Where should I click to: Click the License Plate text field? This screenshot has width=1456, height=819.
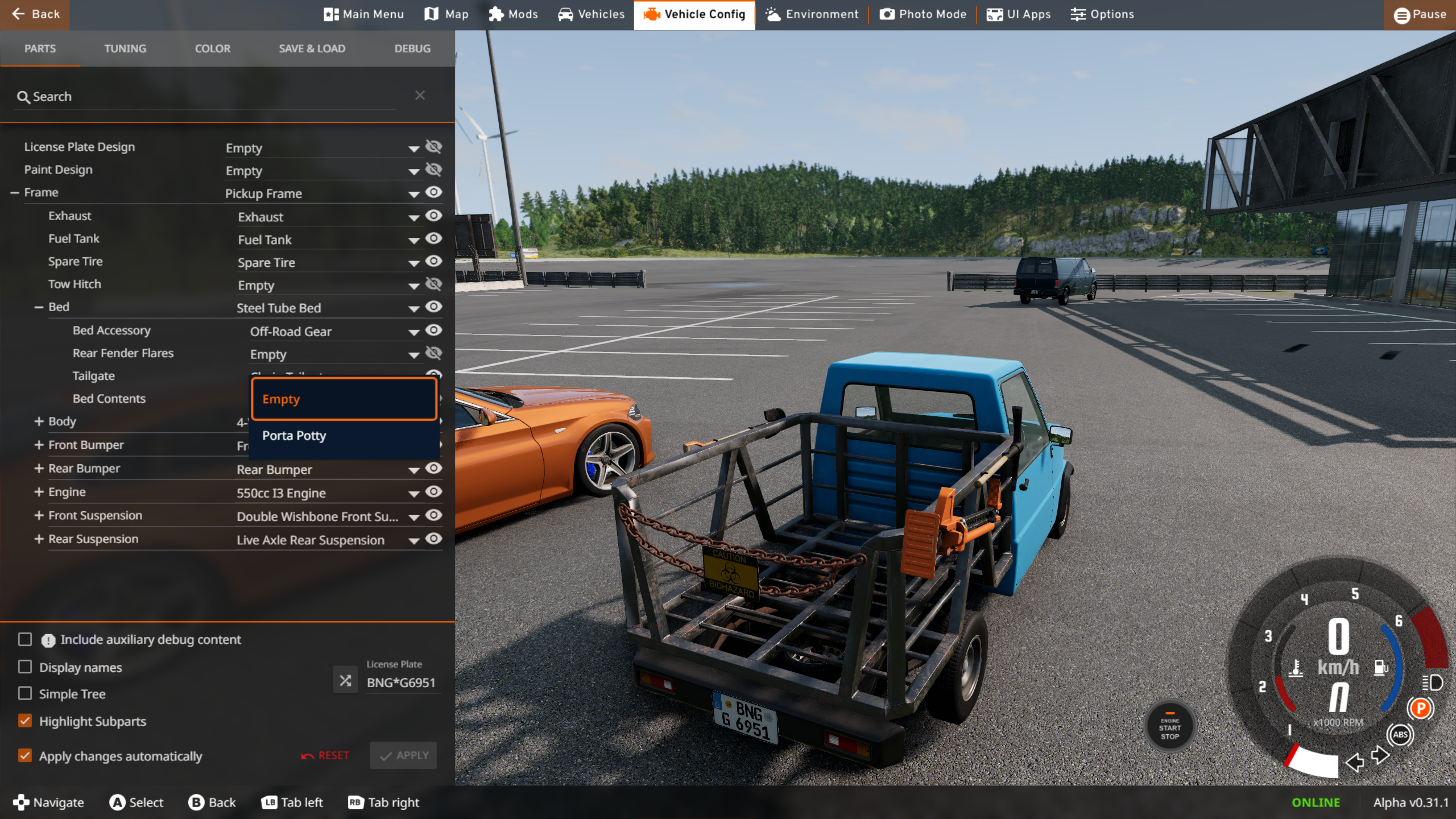[x=401, y=682]
